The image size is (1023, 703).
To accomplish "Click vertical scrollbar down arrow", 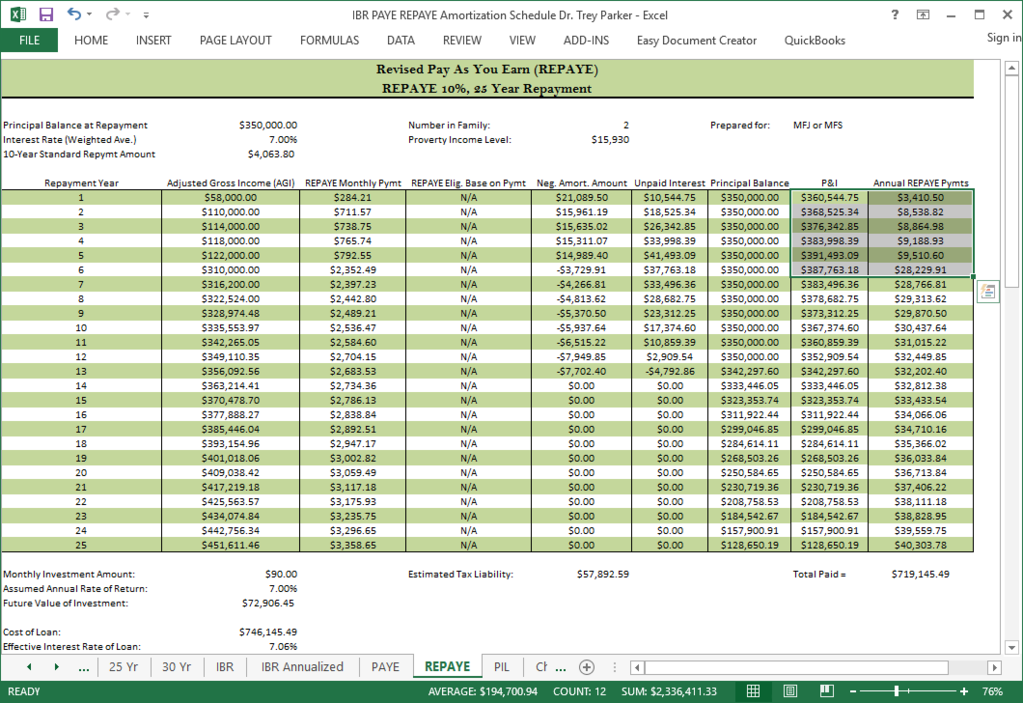I will (x=1011, y=648).
